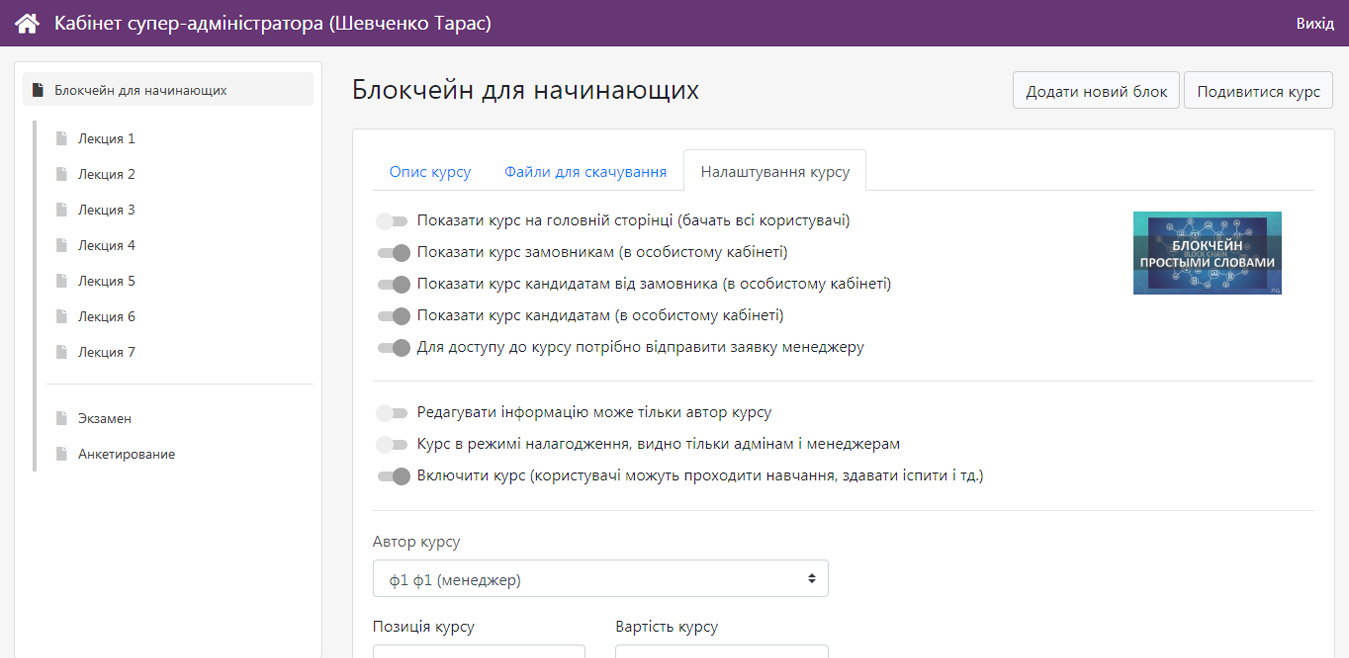Image resolution: width=1349 pixels, height=658 pixels.
Task: Toggle debug mode switch for the course
Action: click(x=393, y=444)
